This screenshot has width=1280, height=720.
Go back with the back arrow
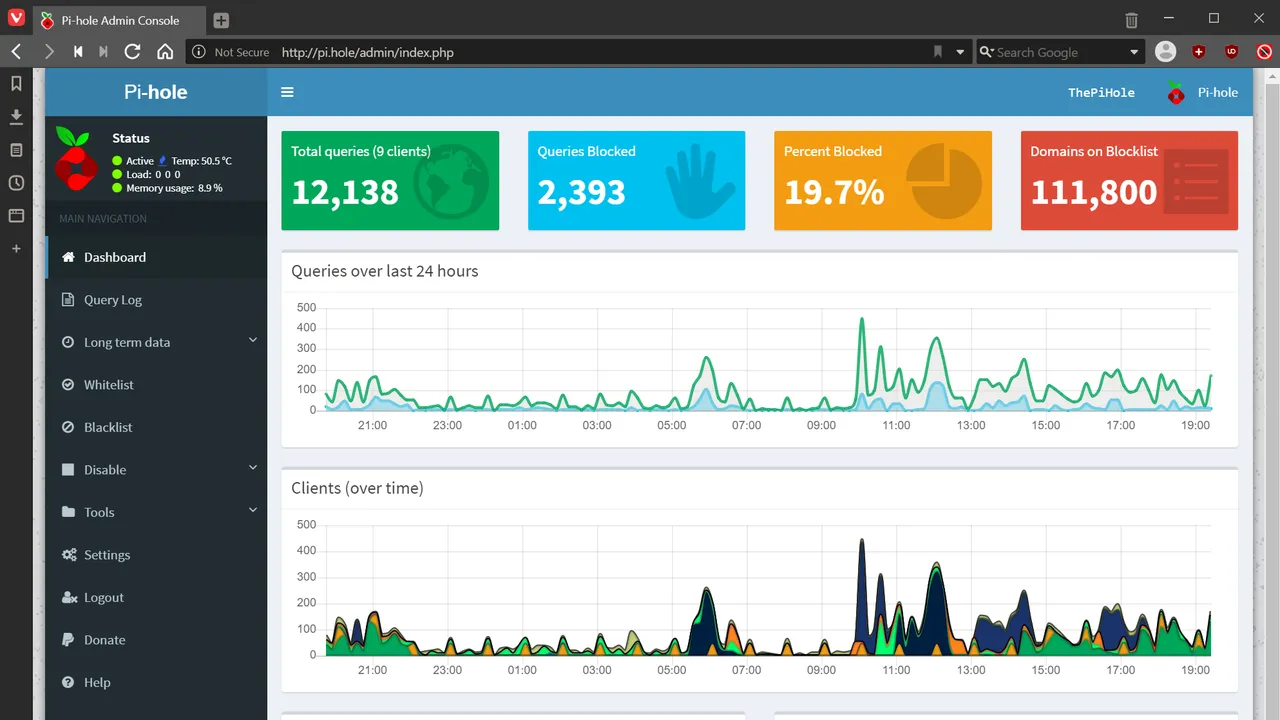17,52
